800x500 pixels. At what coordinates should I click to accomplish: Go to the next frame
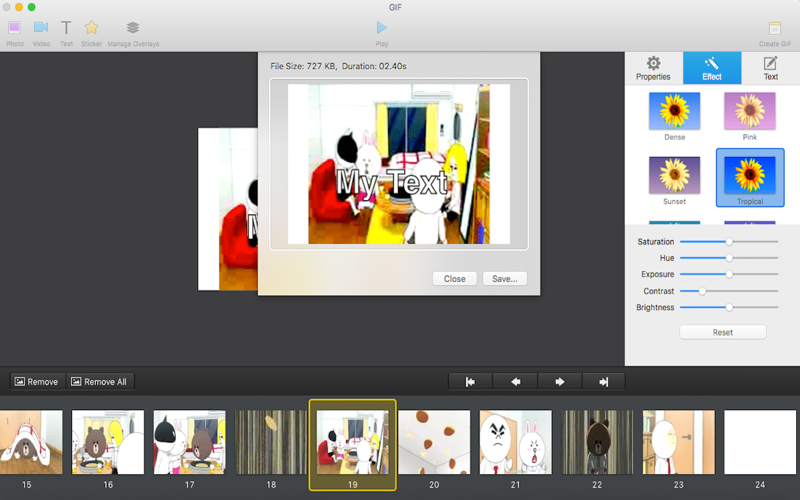(560, 382)
